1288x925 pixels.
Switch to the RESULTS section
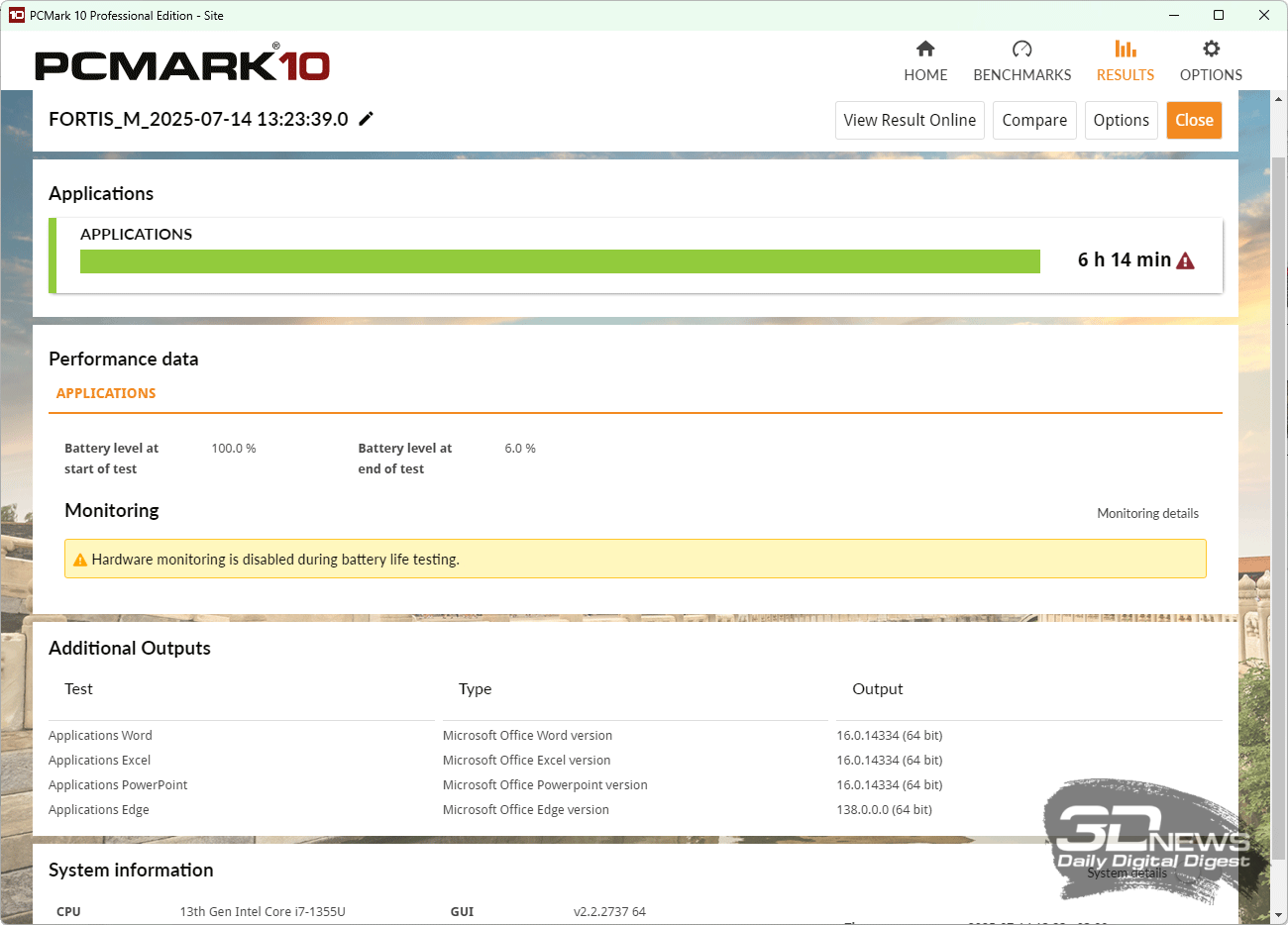tap(1126, 61)
